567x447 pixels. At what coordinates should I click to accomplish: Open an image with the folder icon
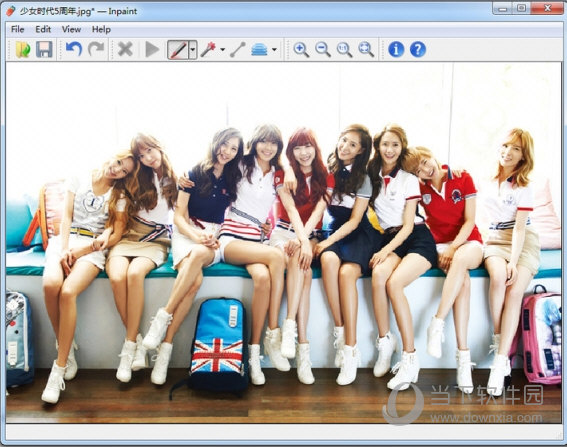click(x=23, y=49)
